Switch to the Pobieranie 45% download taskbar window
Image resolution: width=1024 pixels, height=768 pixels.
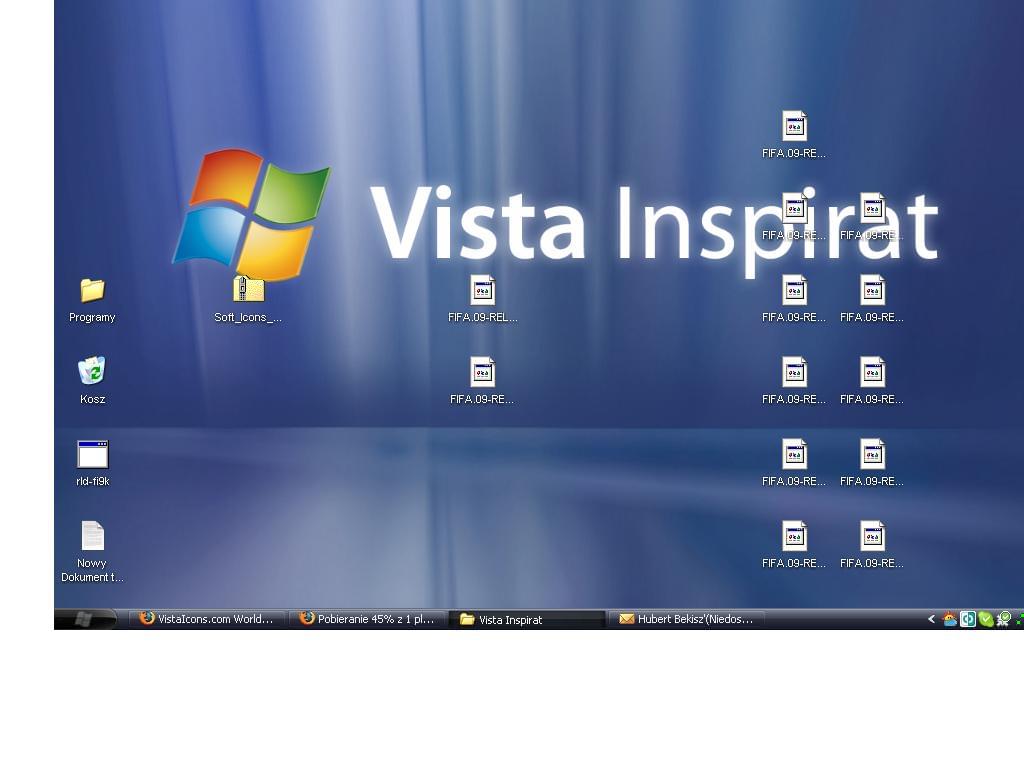pos(368,619)
